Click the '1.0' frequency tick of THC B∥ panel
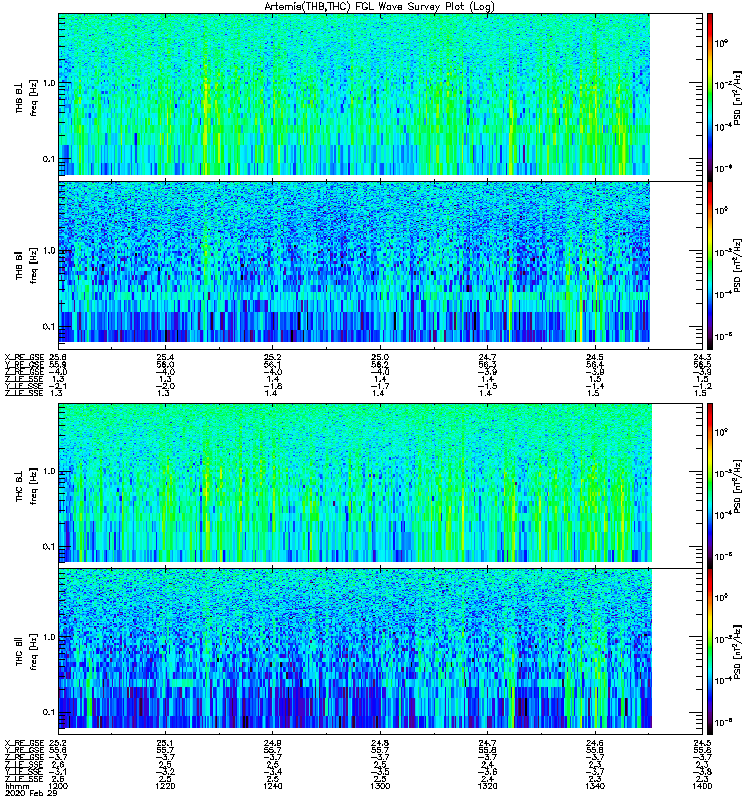Image resolution: width=750 pixels, height=800 pixels. pyautogui.click(x=50, y=637)
